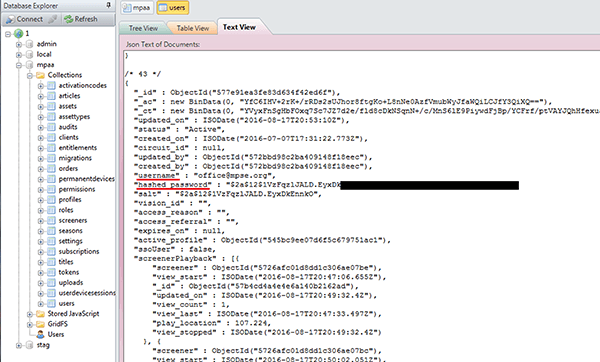600x362 pixels.
Task: Click the "play_location" : 107.224 line
Action: point(211,323)
